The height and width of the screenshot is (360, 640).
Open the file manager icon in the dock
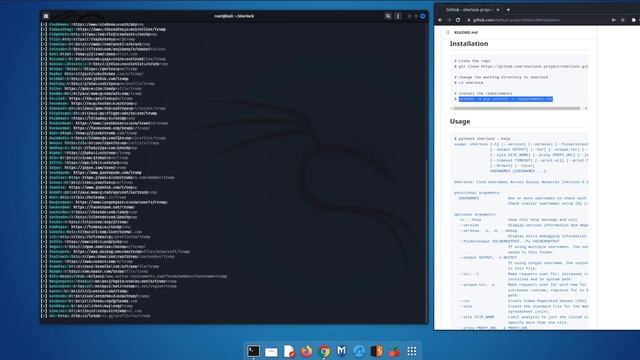pyautogui.click(x=271, y=351)
